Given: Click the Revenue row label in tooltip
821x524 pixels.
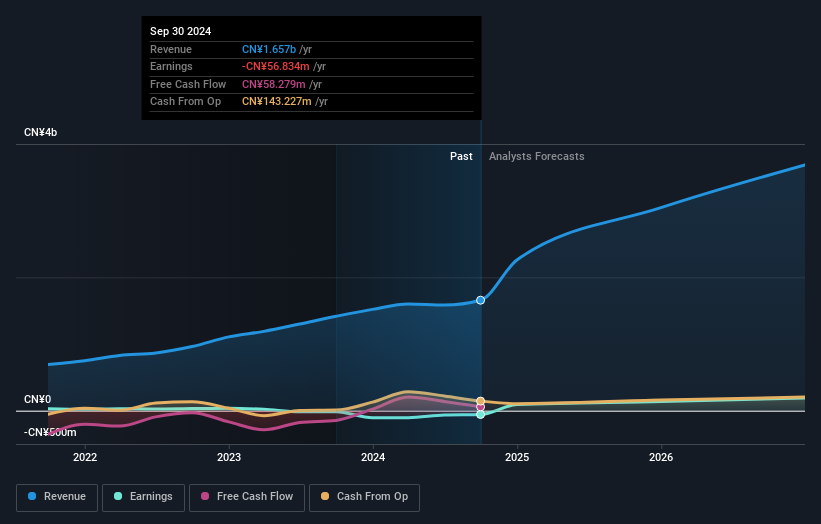Looking at the screenshot, I should coord(171,49).
